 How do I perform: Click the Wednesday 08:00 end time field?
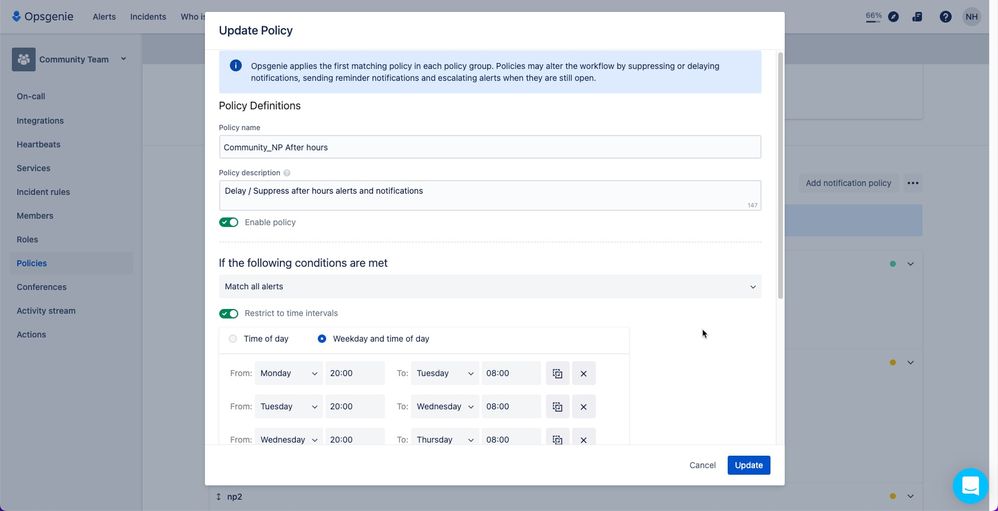511,407
